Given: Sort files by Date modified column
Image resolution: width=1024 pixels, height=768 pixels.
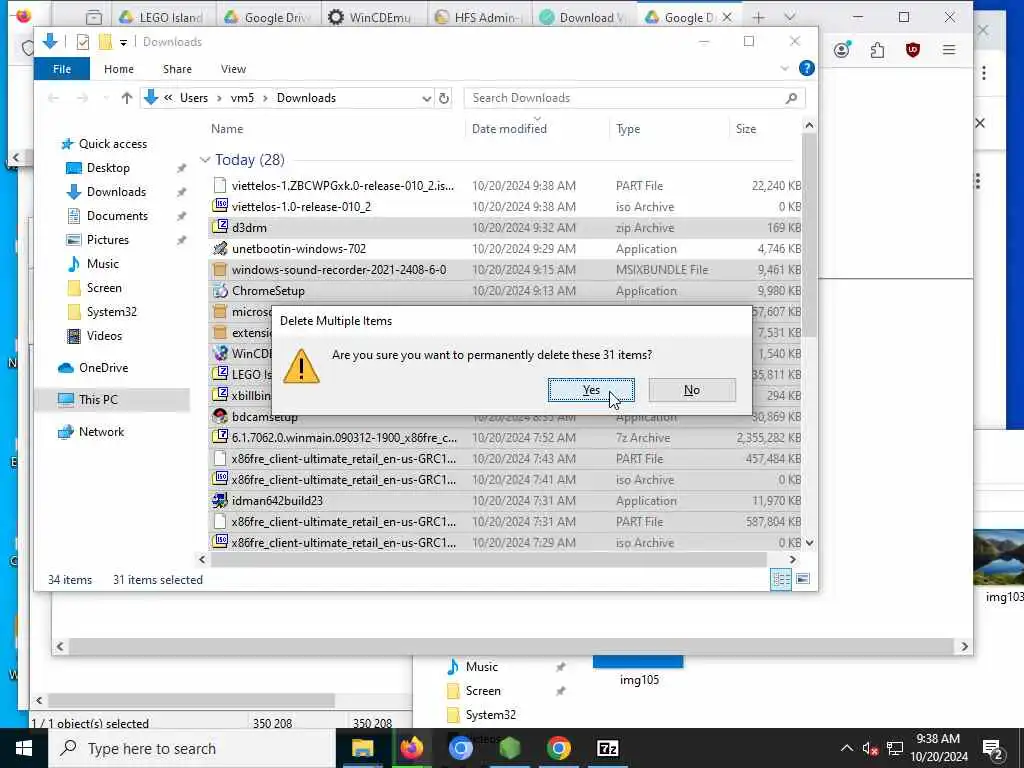Looking at the screenshot, I should coord(509,129).
